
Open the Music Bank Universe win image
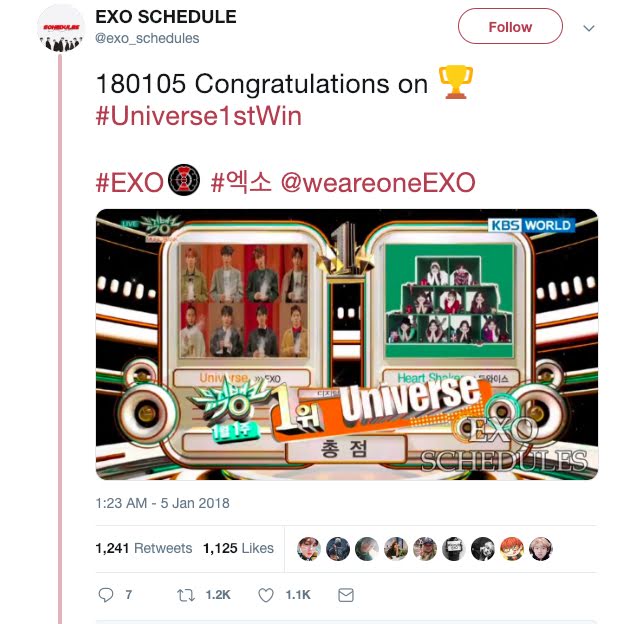pyautogui.click(x=347, y=344)
